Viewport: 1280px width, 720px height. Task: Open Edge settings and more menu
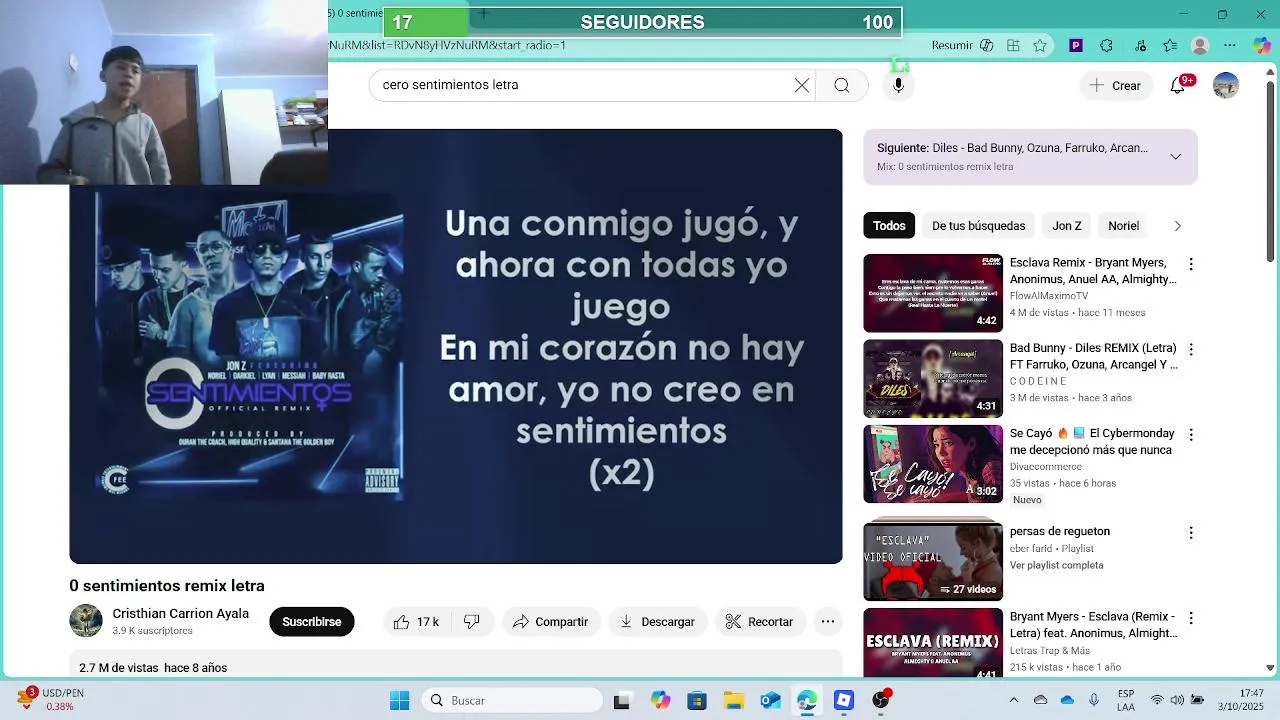(x=1230, y=45)
